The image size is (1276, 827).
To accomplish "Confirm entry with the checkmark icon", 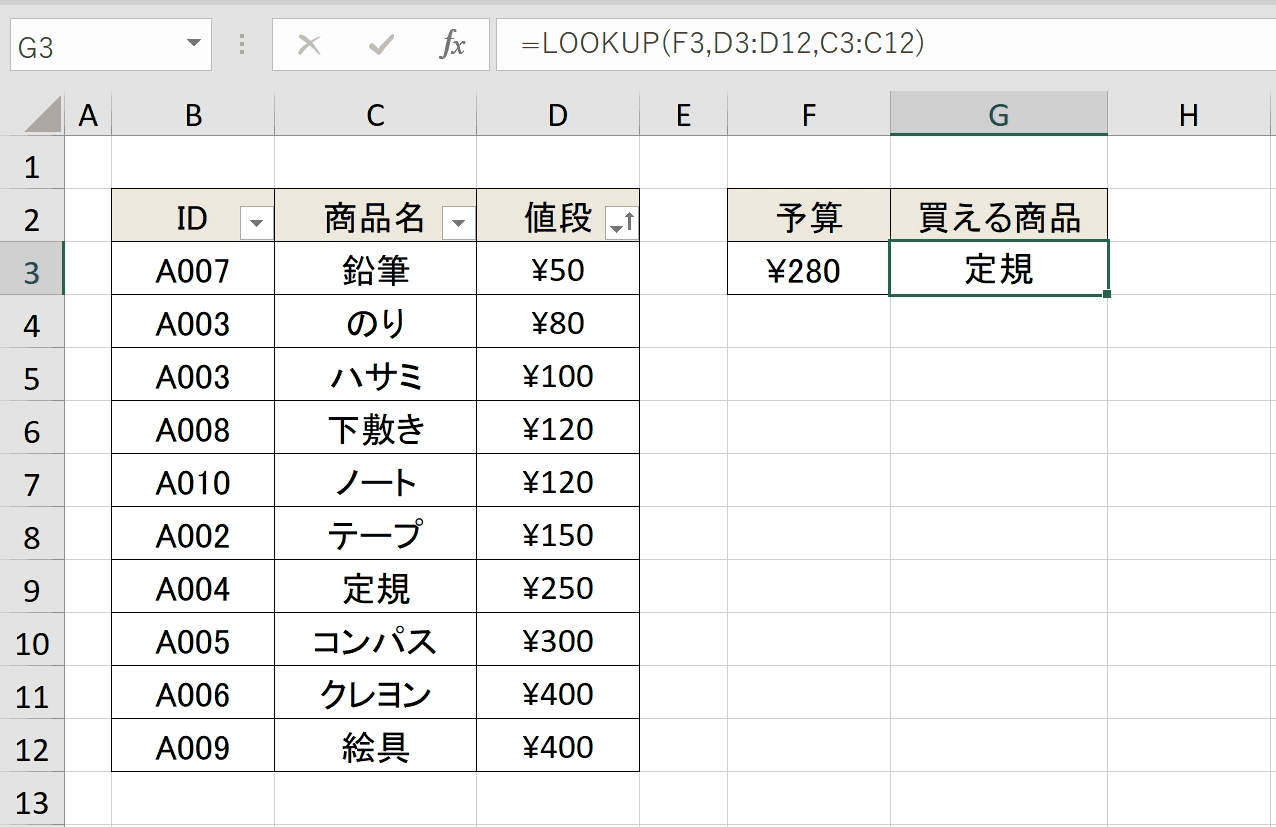I will [x=381, y=45].
